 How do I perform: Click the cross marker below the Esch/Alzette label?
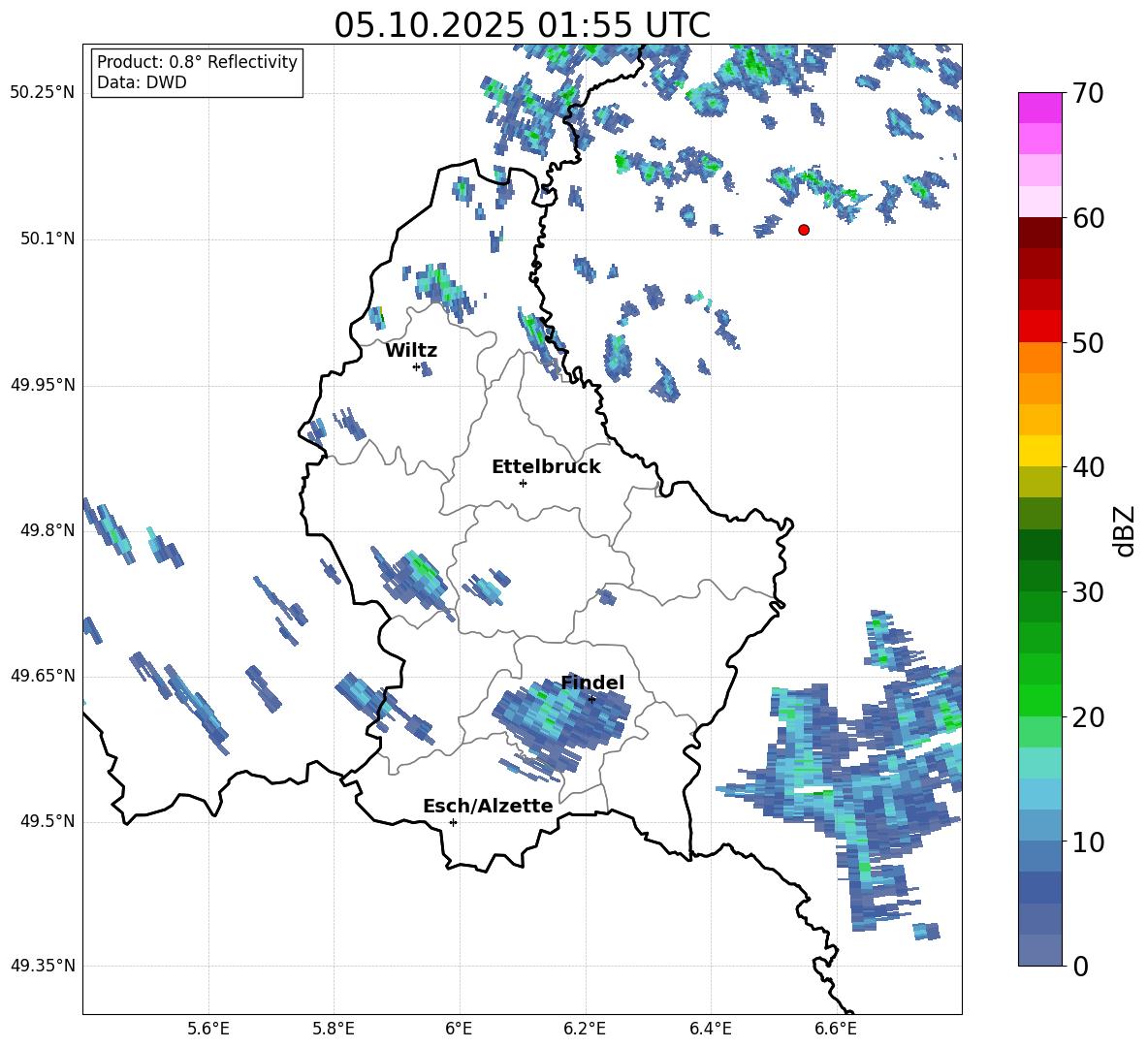pyautogui.click(x=453, y=822)
